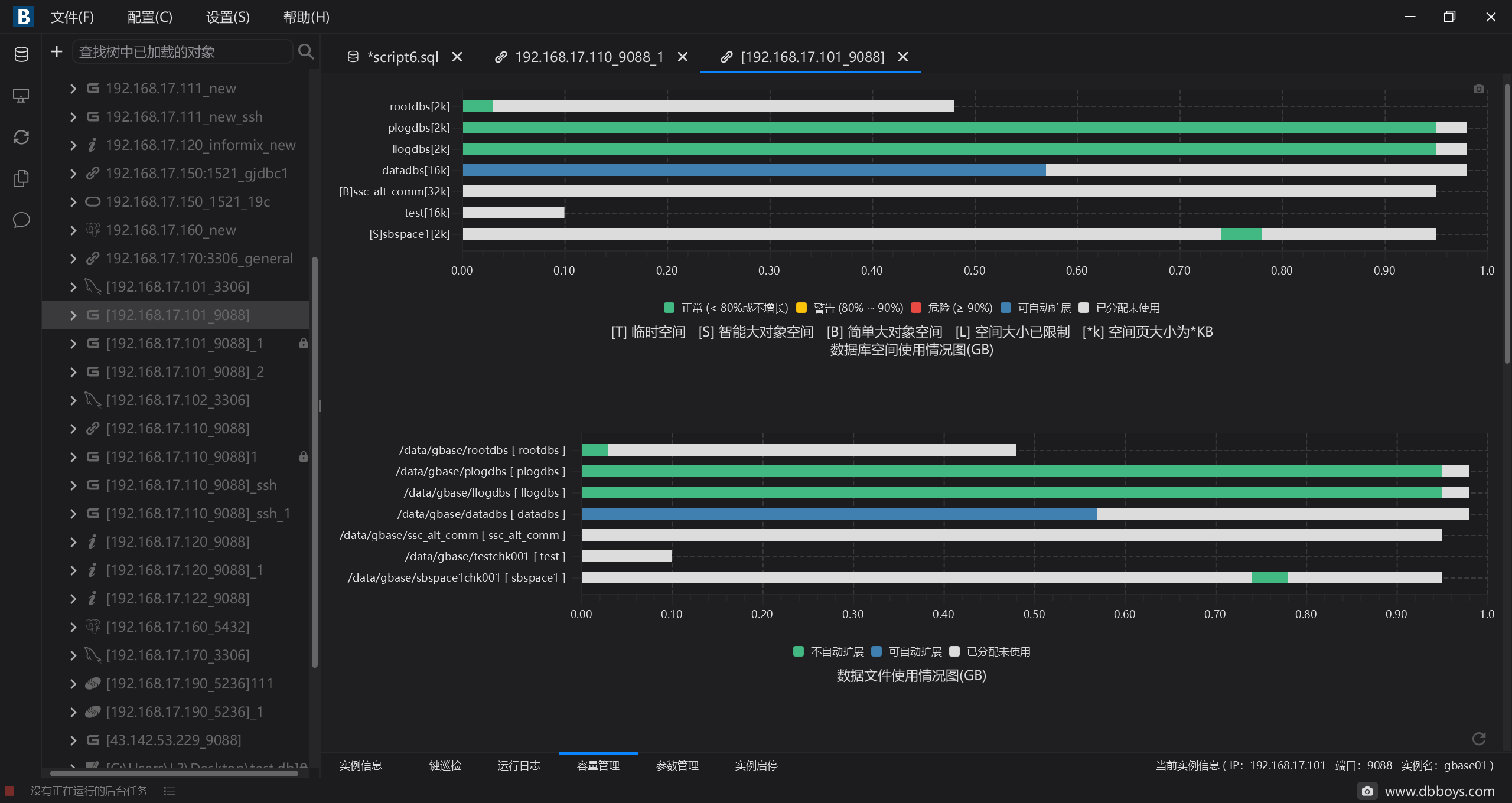
Task: Open the database connections sidebar icon
Action: 21,54
